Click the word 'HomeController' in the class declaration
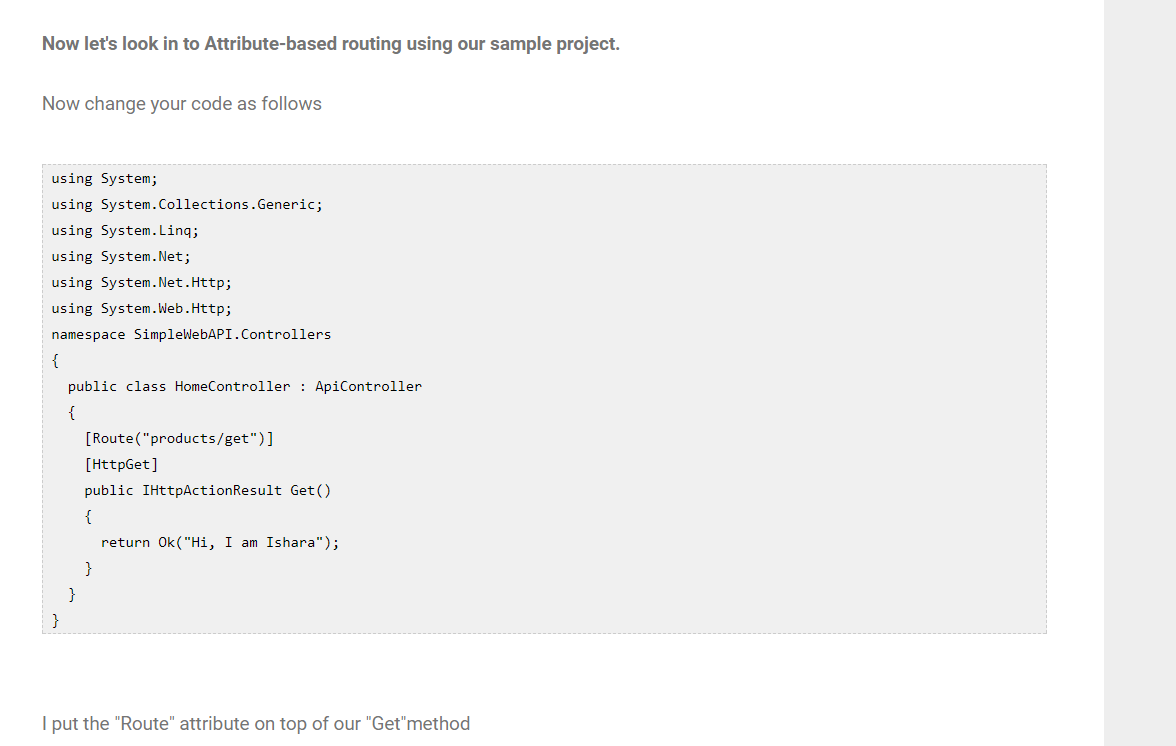The height and width of the screenshot is (746, 1176). (x=232, y=387)
